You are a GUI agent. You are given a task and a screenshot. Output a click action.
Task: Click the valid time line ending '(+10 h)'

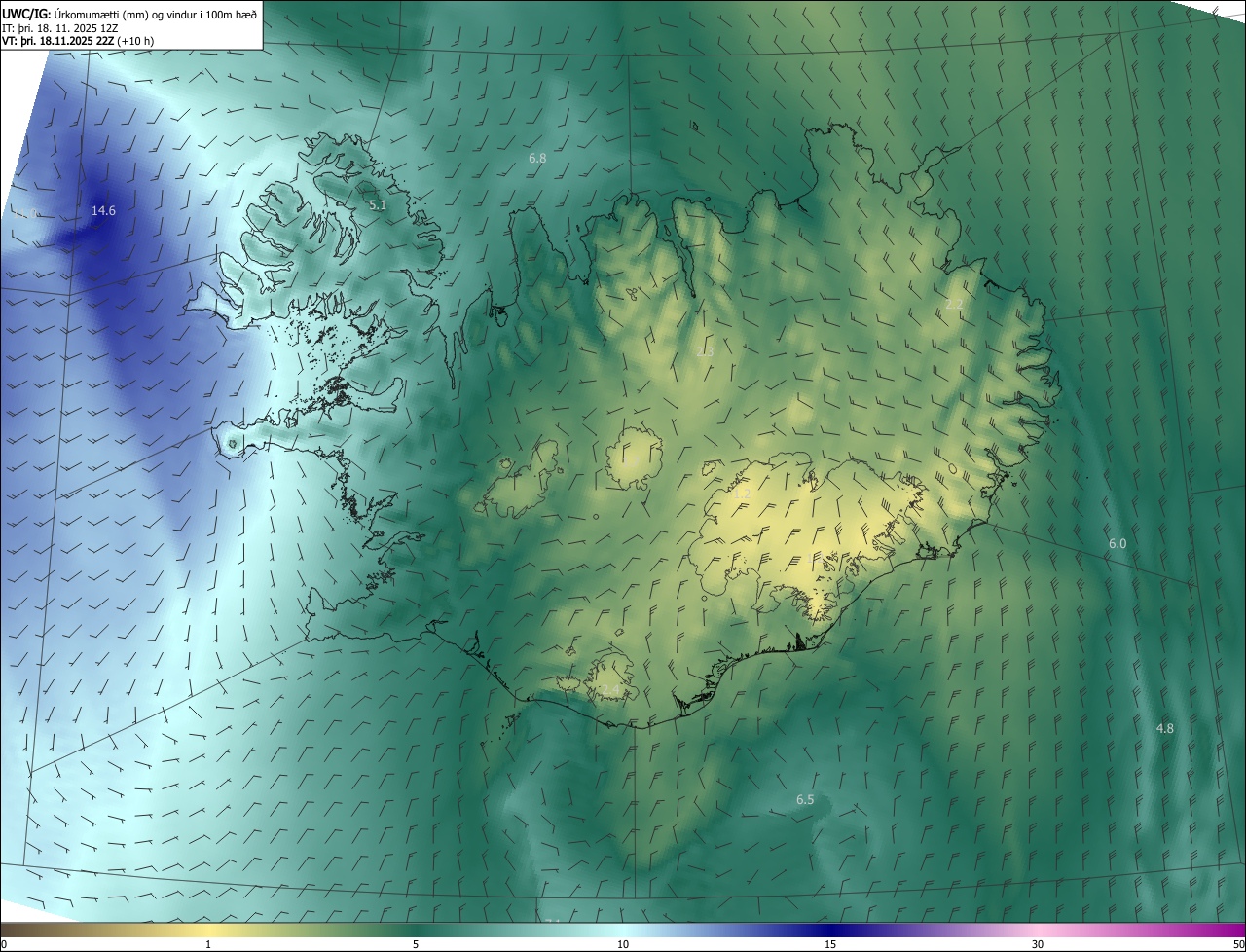78,41
